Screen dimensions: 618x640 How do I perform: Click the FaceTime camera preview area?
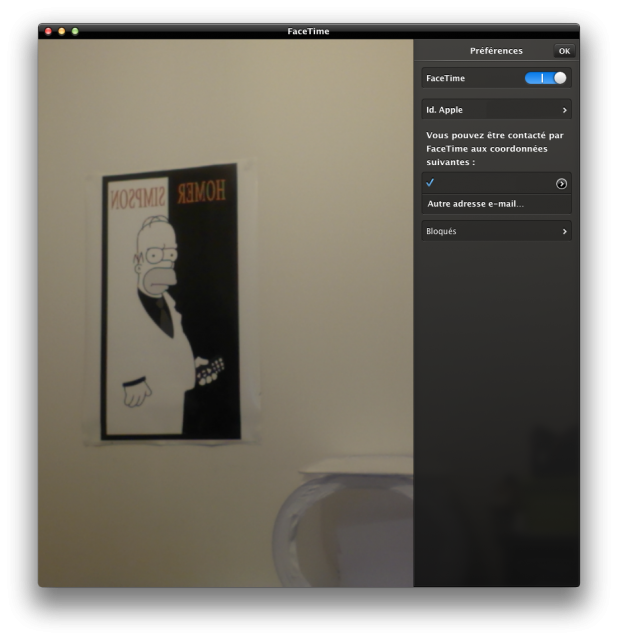click(226, 313)
